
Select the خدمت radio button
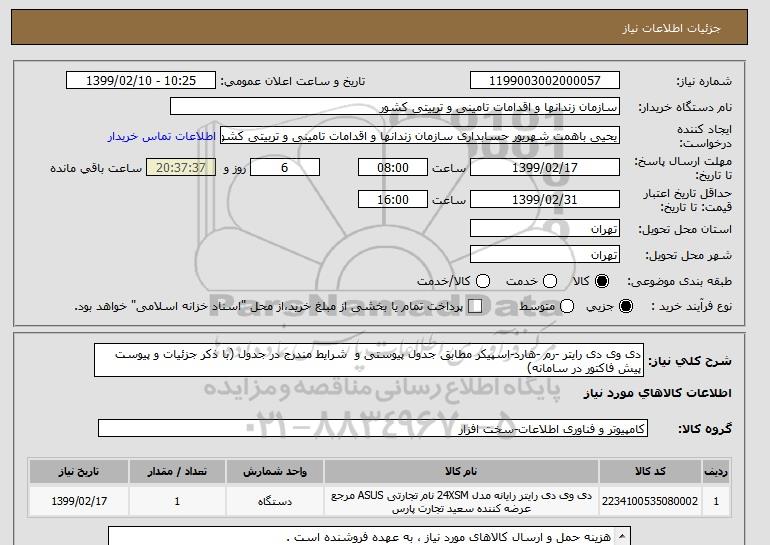click(550, 281)
